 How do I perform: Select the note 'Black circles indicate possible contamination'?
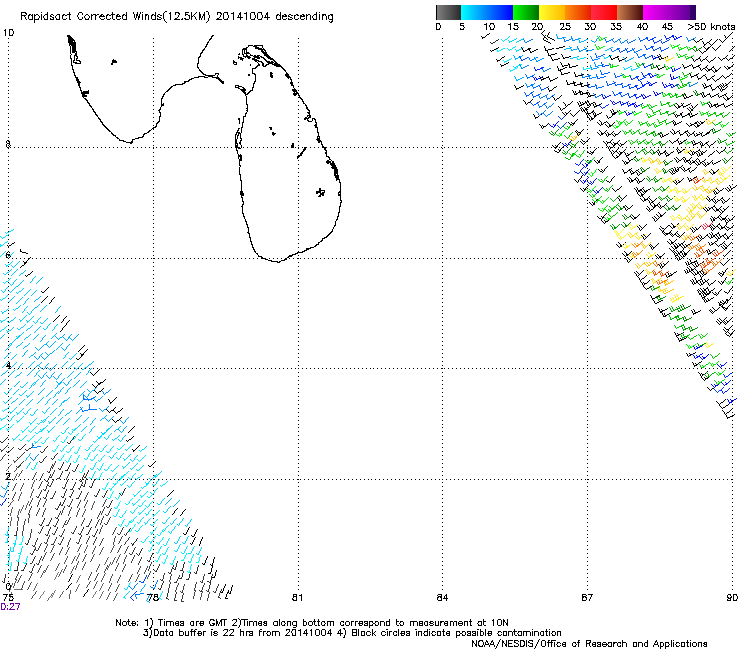pos(456,633)
